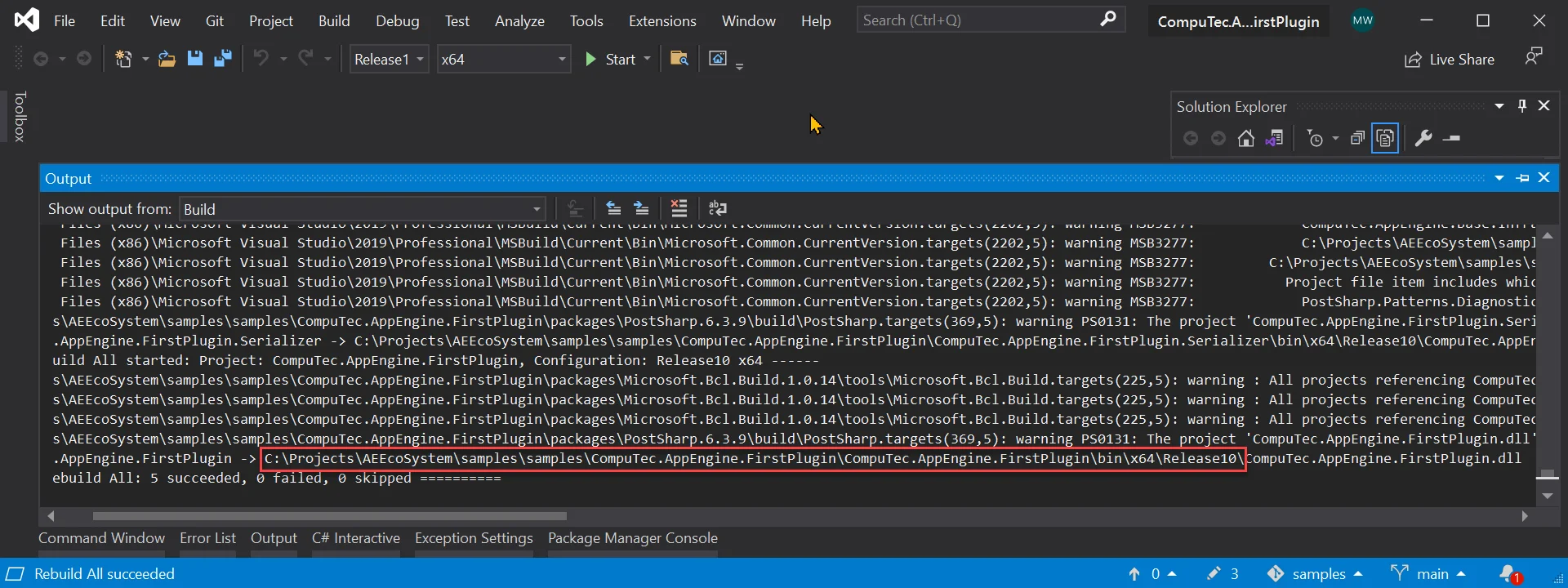Viewport: 1568px width, 588px height.
Task: Go to next message in Output
Action: pyautogui.click(x=642, y=208)
